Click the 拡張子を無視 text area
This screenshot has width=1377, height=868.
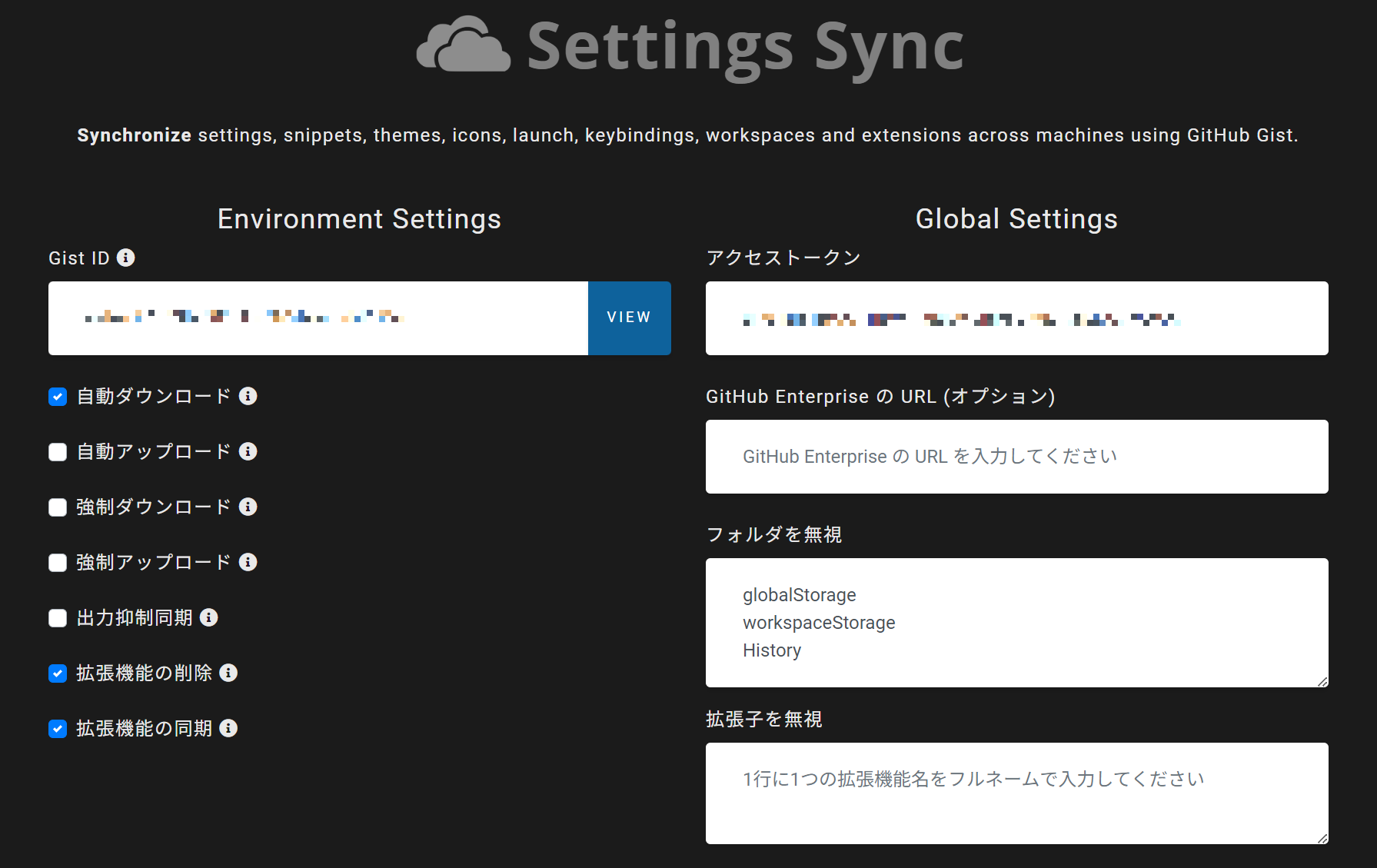[1016, 793]
